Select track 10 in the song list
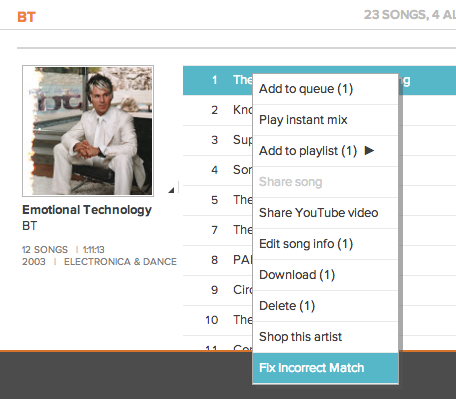Viewport: 456px width, 399px height. [218, 320]
